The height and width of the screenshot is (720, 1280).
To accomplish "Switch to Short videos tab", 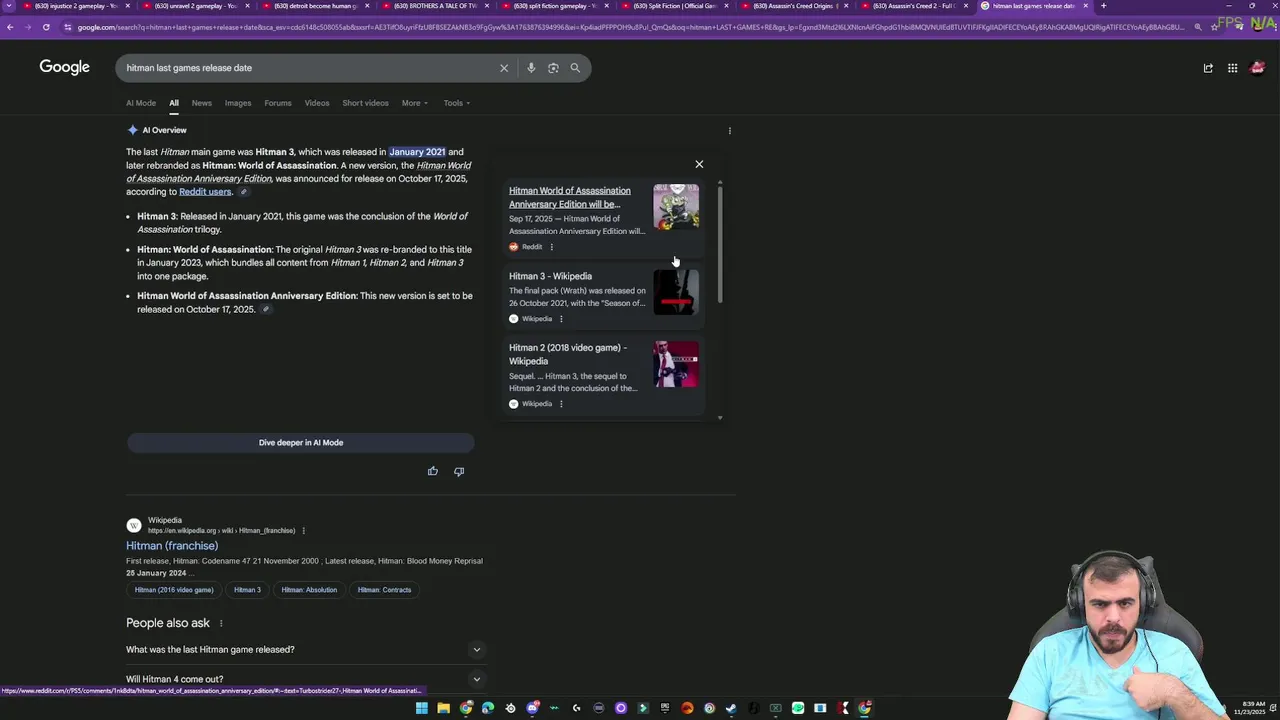I will click(x=365, y=103).
